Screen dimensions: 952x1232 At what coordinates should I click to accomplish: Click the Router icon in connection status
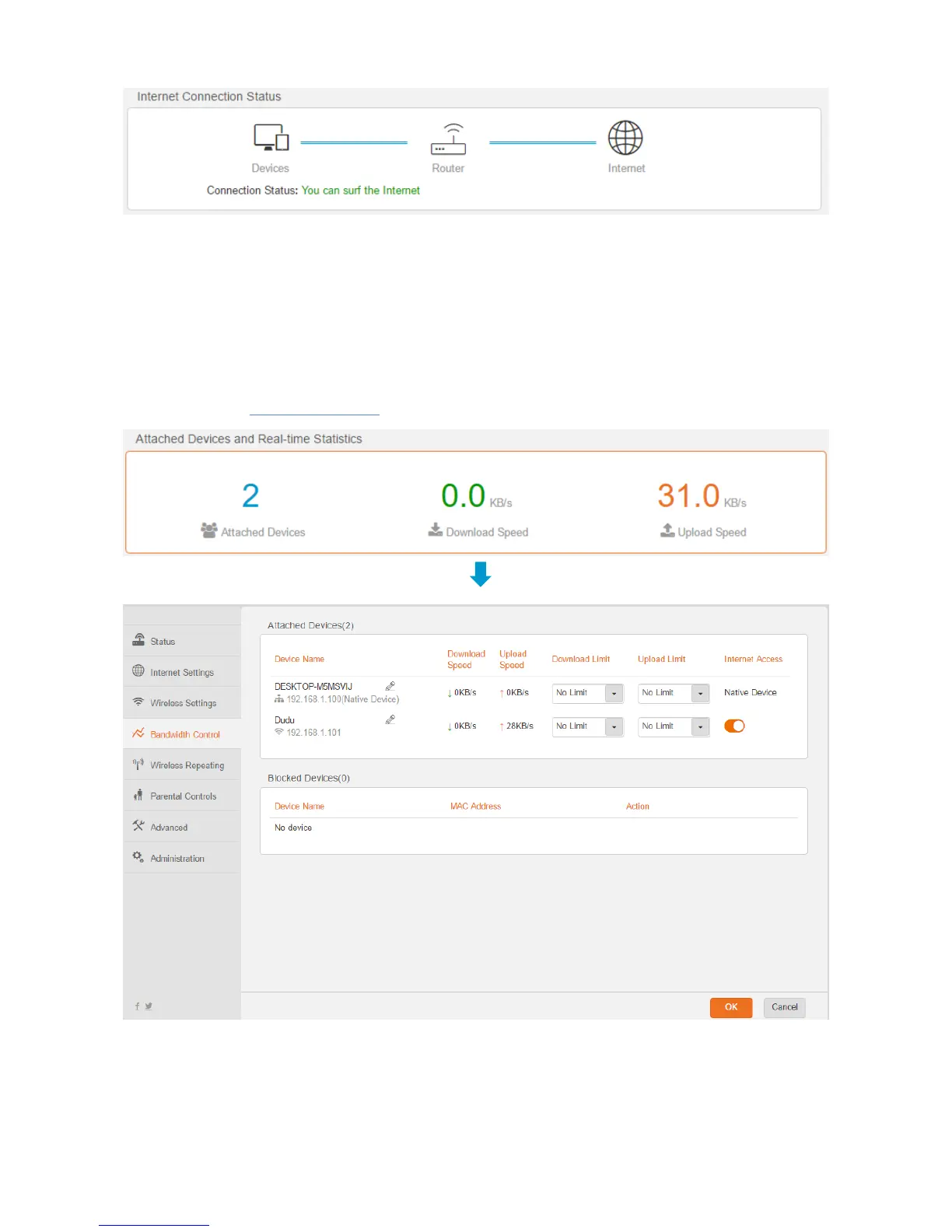coord(449,139)
